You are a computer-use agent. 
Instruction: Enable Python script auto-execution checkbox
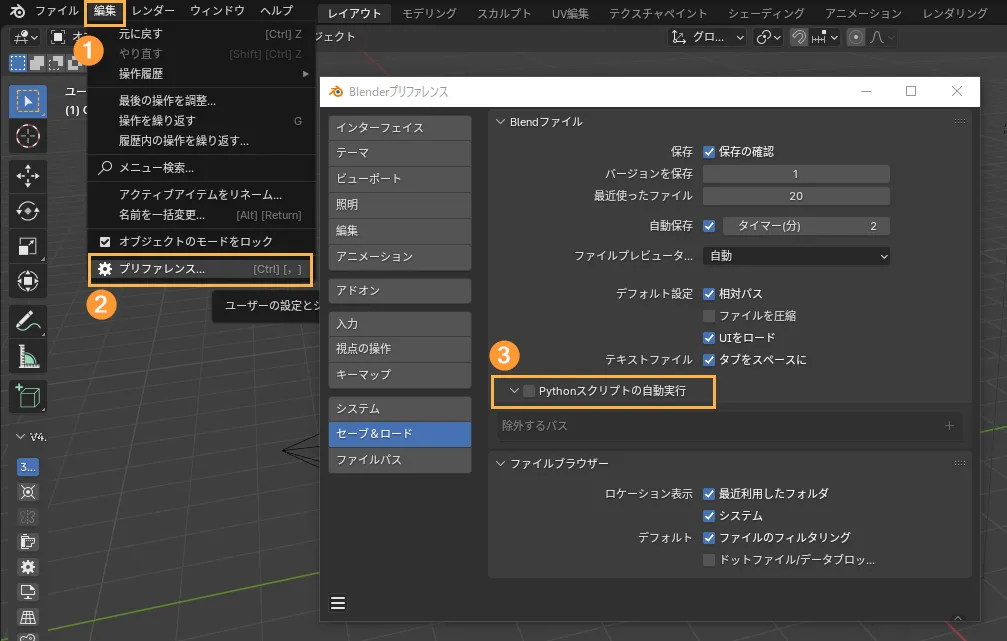[529, 391]
